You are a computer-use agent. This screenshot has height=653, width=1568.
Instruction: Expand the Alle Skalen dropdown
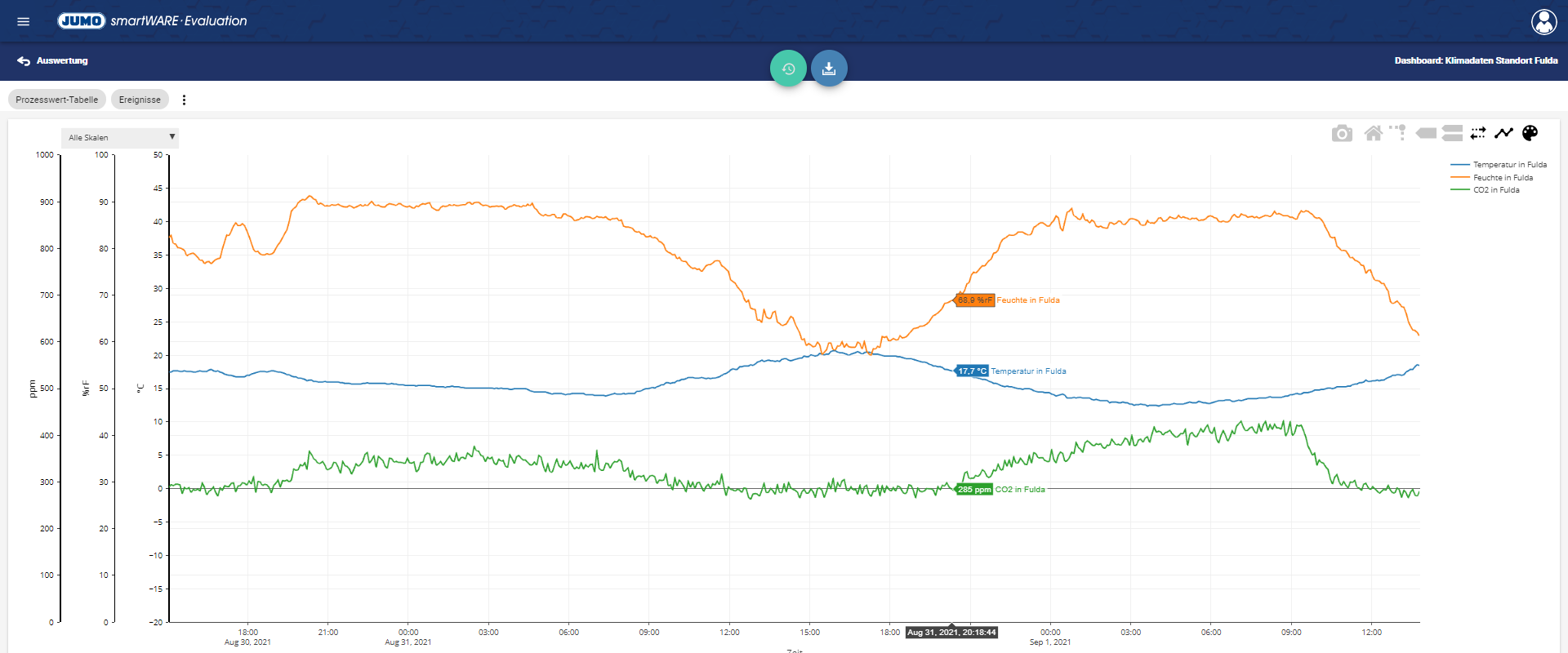[120, 137]
